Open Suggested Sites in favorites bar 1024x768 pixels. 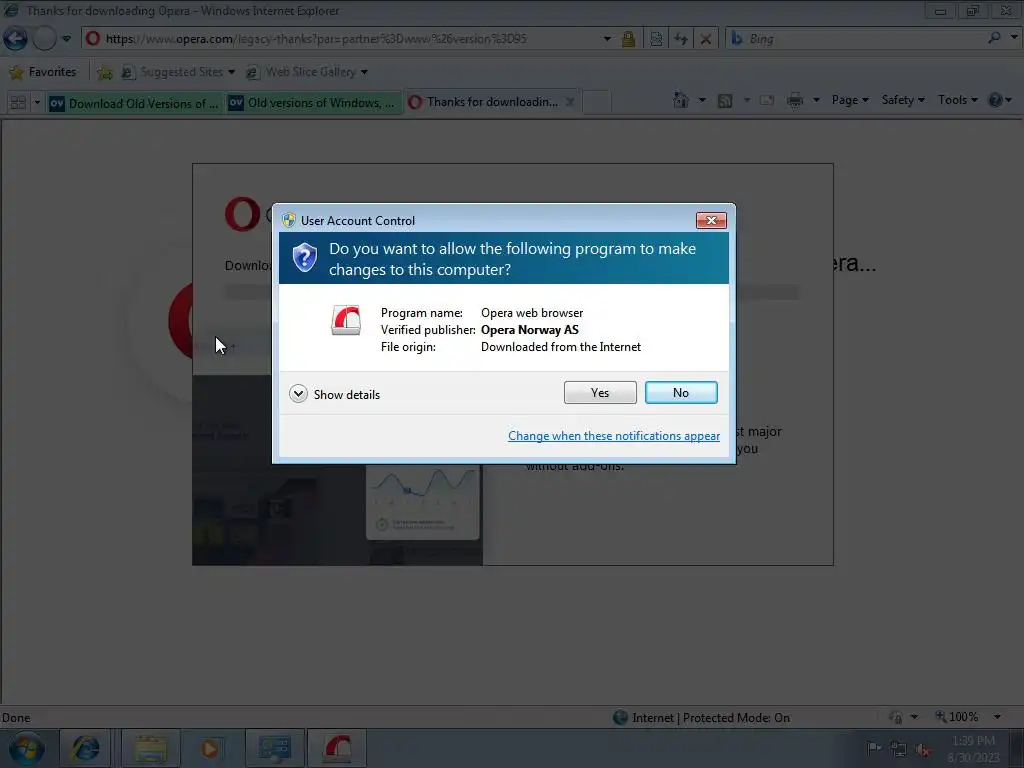(178, 72)
